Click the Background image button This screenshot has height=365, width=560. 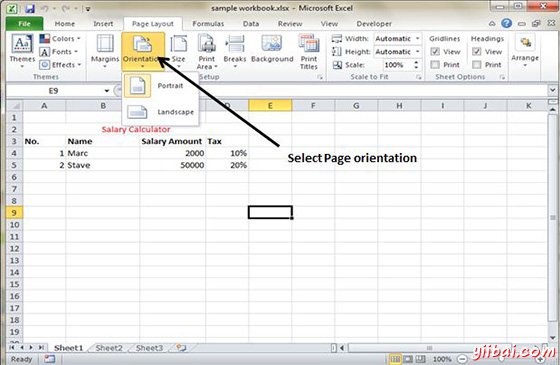tap(272, 49)
